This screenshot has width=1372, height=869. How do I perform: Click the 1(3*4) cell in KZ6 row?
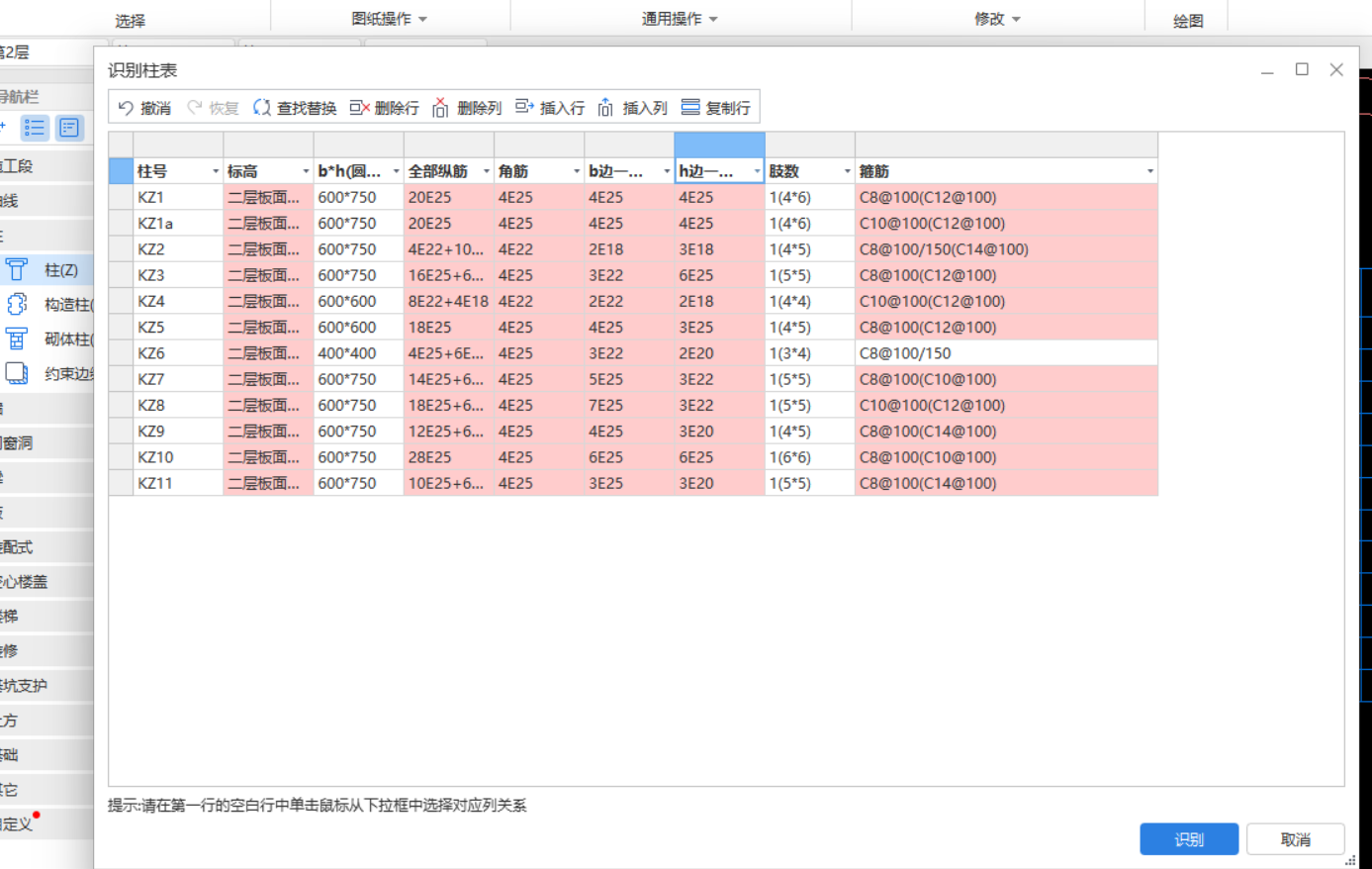809,353
